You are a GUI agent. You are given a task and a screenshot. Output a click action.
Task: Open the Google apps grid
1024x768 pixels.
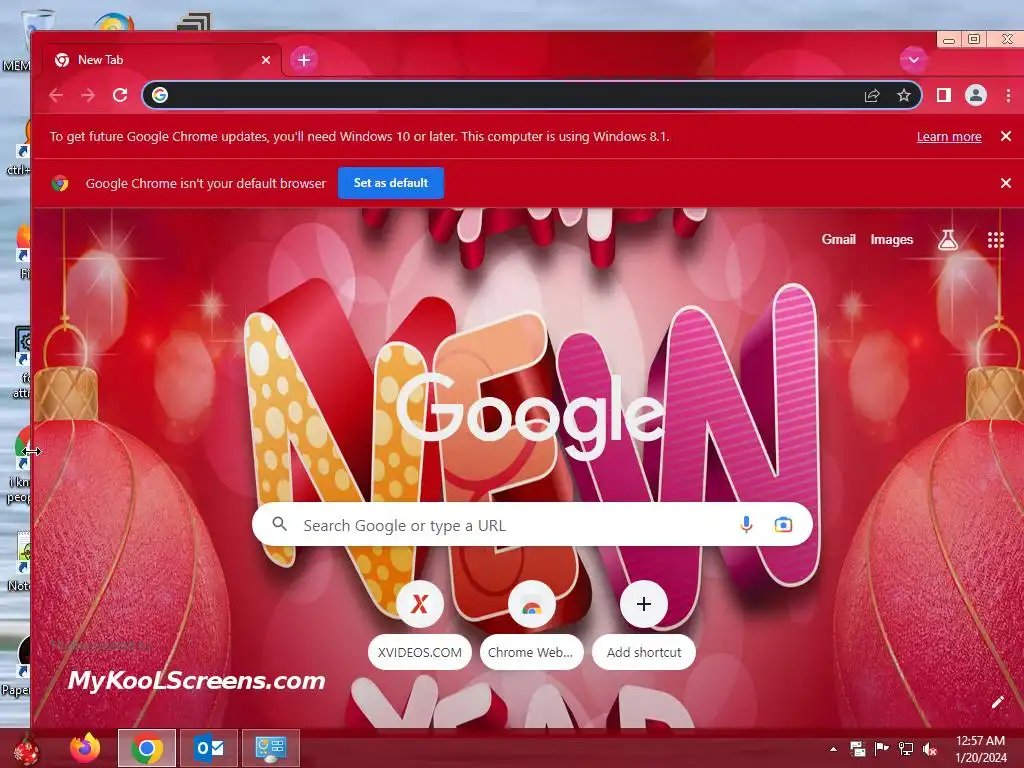click(995, 240)
